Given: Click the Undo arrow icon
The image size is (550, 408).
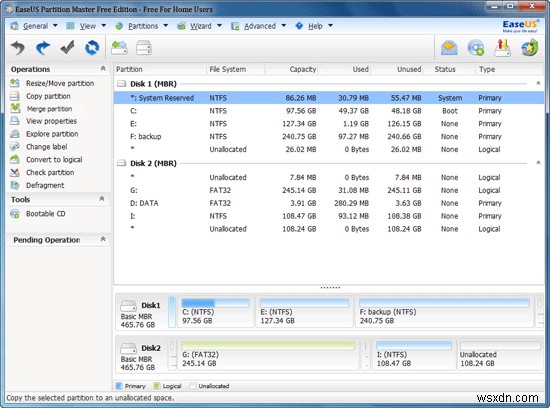Looking at the screenshot, I should click(18, 48).
